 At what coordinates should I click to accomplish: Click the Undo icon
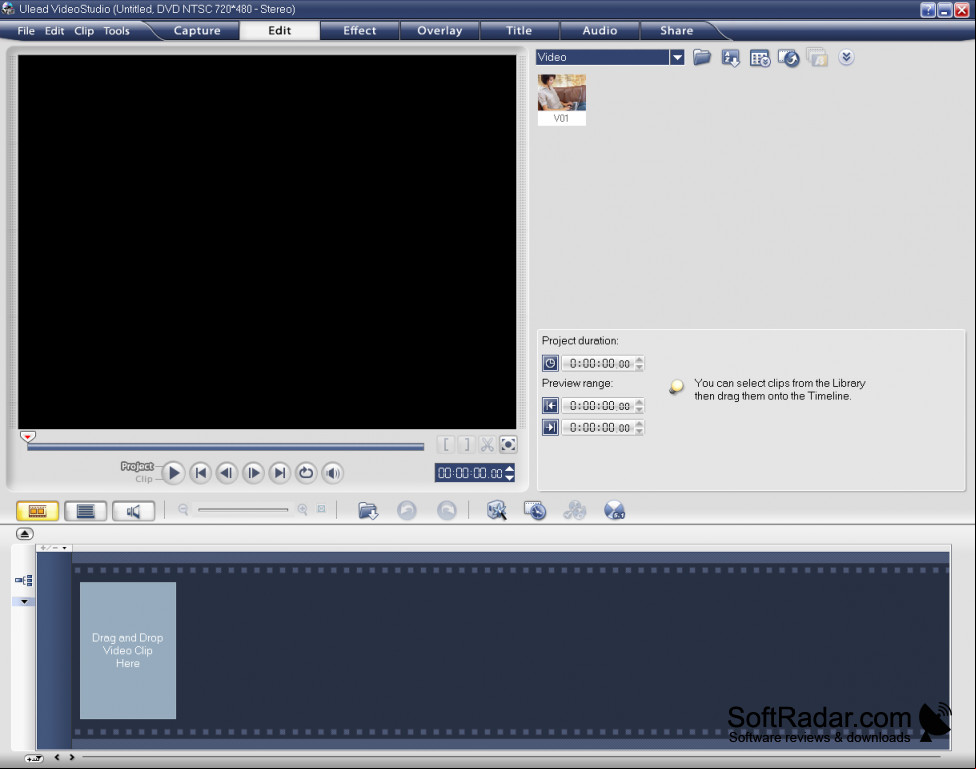(406, 511)
